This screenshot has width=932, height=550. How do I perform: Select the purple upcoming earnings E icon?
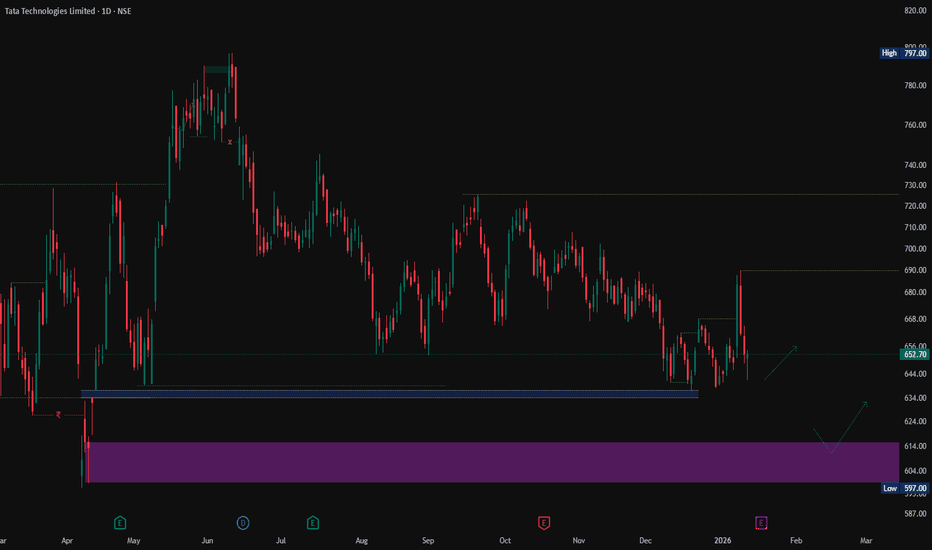pyautogui.click(x=761, y=522)
